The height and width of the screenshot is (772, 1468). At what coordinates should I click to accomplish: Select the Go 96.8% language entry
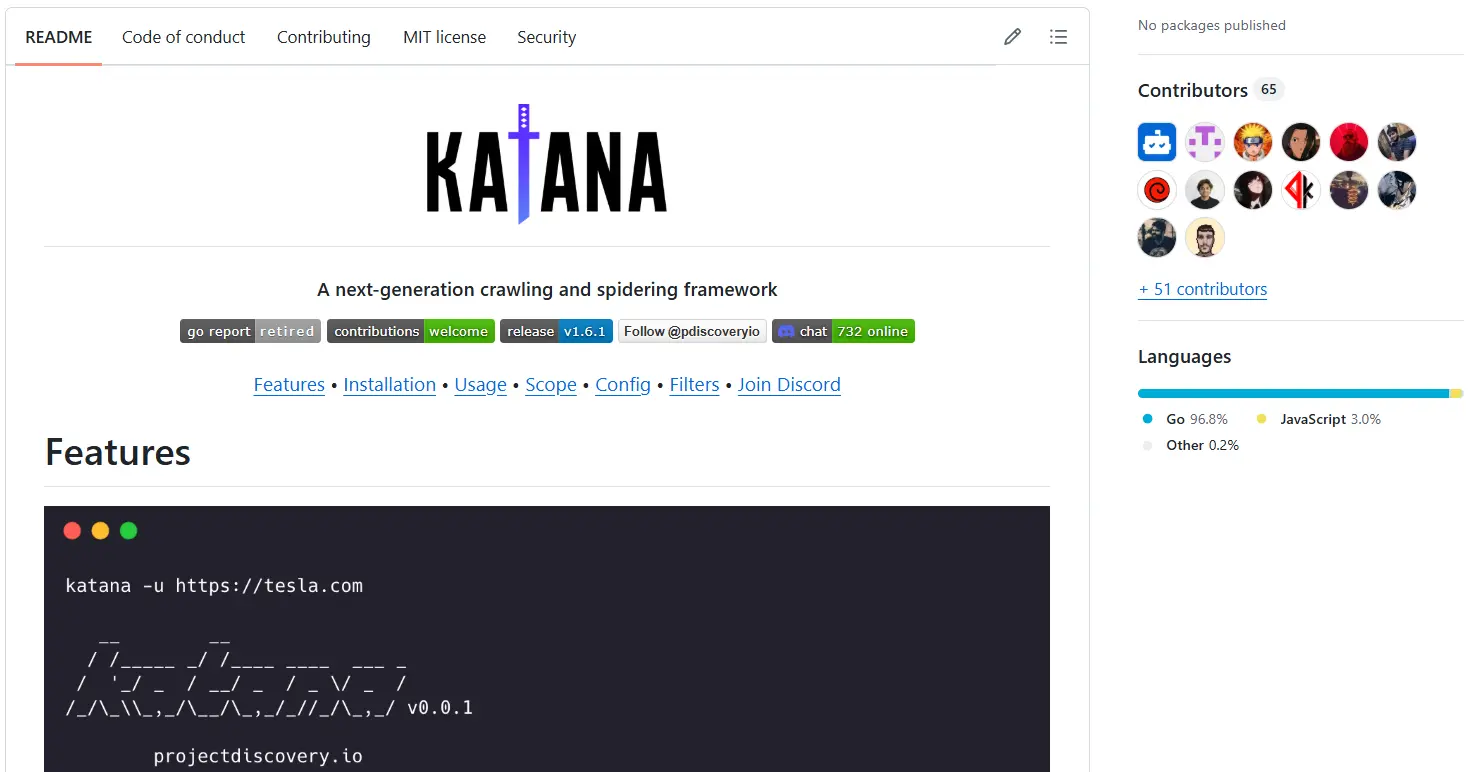click(x=1185, y=419)
